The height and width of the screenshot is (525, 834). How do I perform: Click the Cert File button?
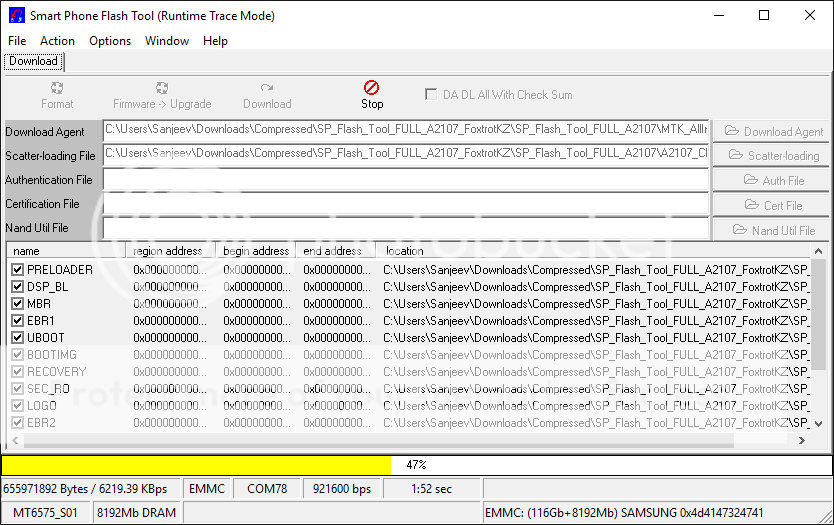[769, 205]
